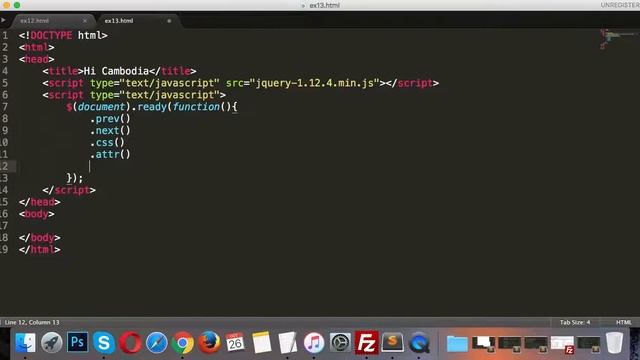
Task: Click the yellow minimize window button
Action: tap(7, 5)
